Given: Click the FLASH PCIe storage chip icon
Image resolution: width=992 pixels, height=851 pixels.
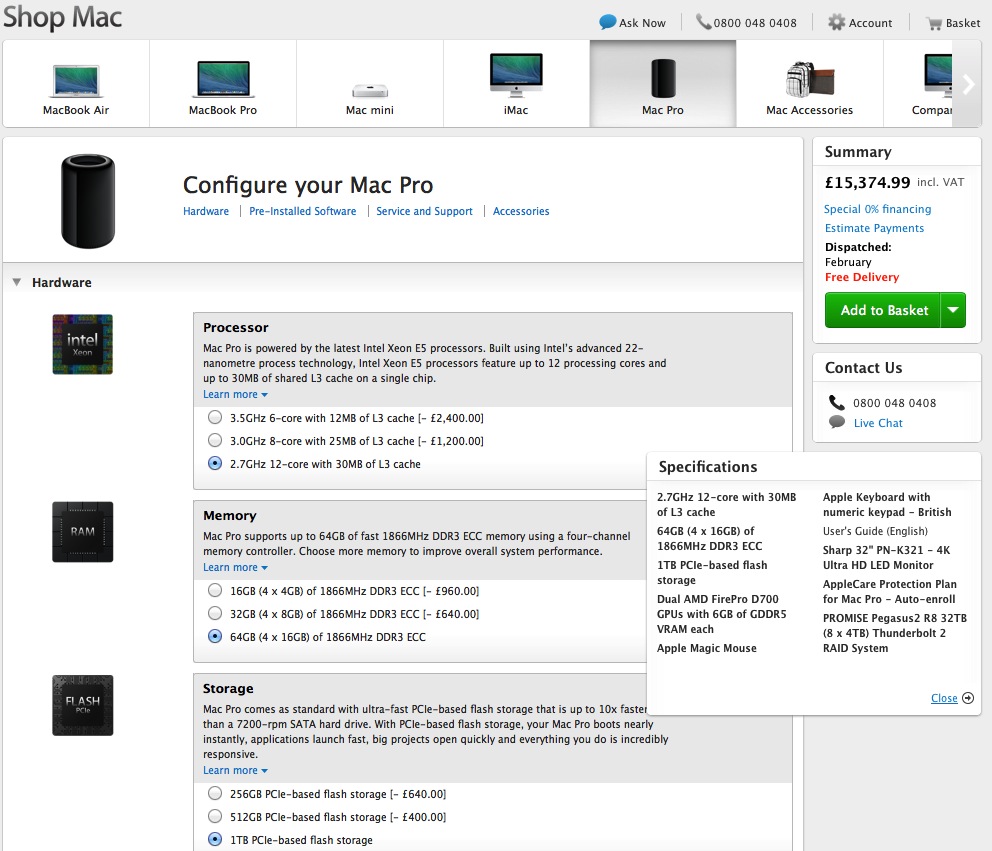Looking at the screenshot, I should coord(82,705).
